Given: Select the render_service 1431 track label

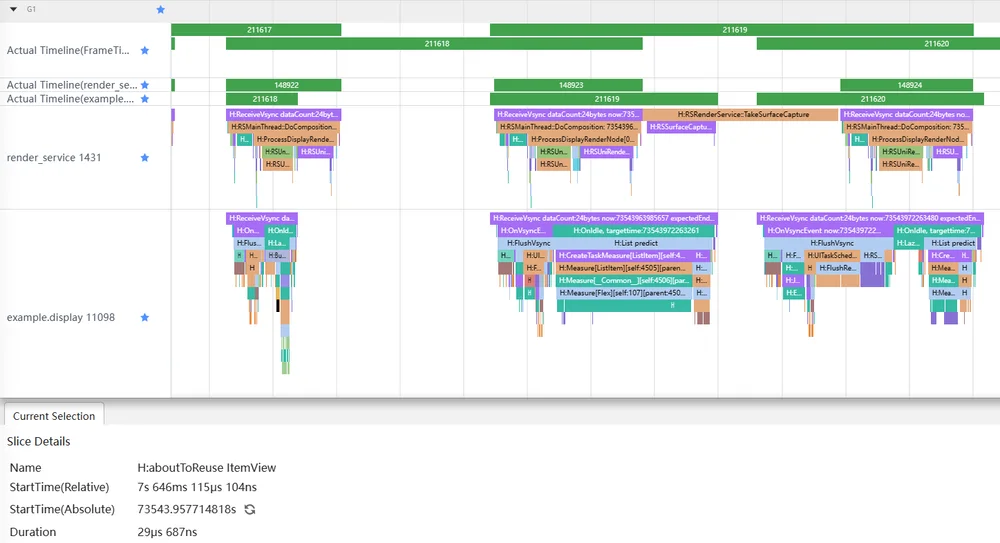Looking at the screenshot, I should tap(54, 158).
